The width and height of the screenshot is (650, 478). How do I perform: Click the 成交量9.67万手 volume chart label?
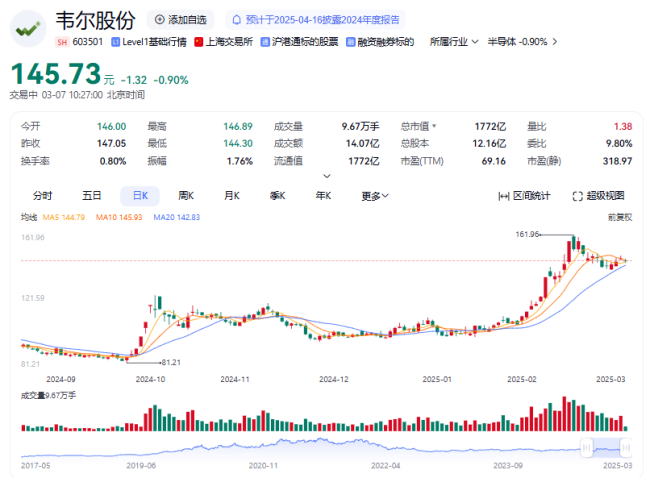pos(49,396)
